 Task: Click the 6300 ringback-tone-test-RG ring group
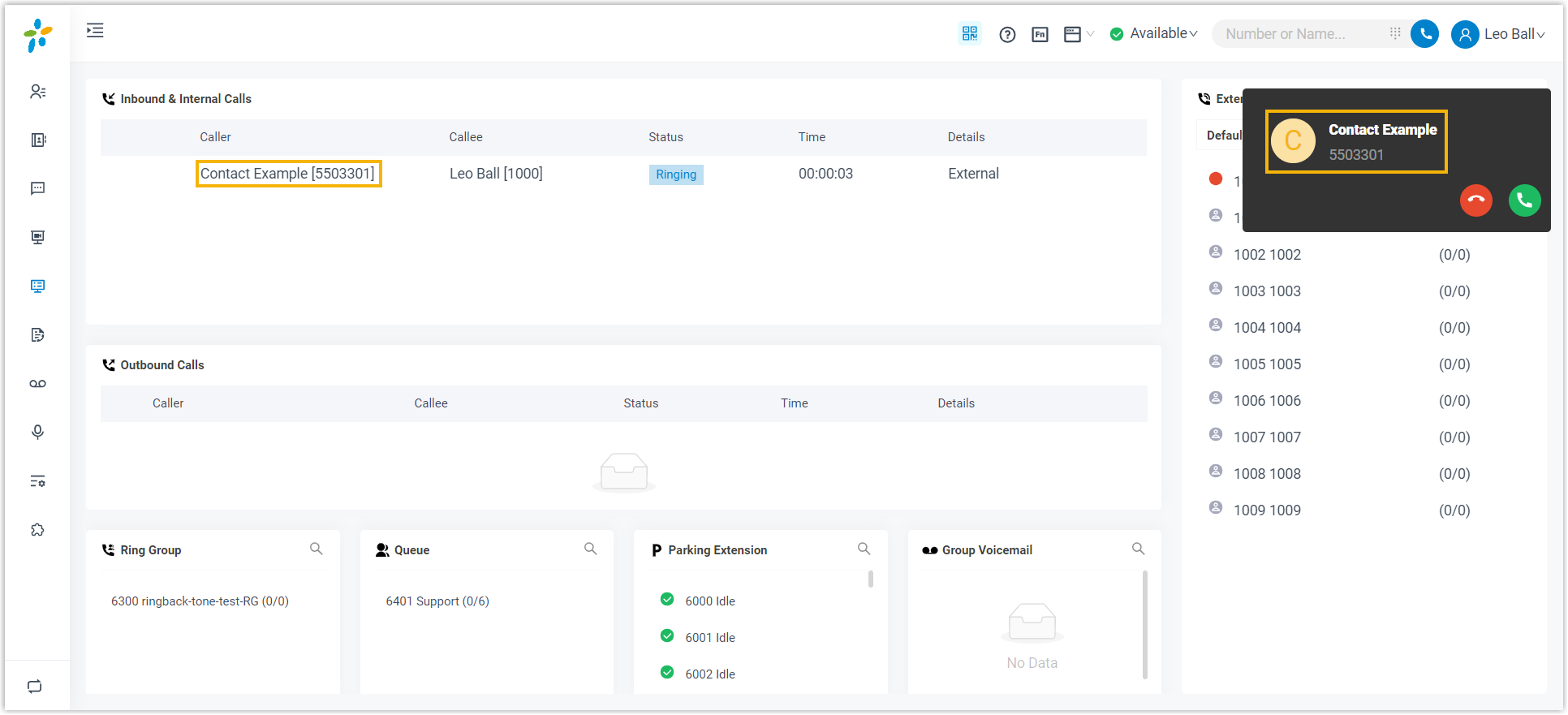pyautogui.click(x=200, y=601)
